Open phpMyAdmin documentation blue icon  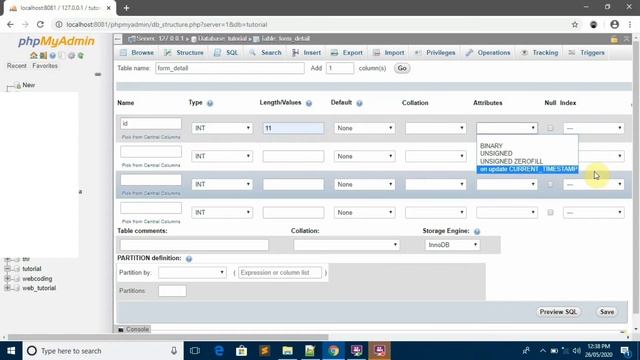(53, 56)
